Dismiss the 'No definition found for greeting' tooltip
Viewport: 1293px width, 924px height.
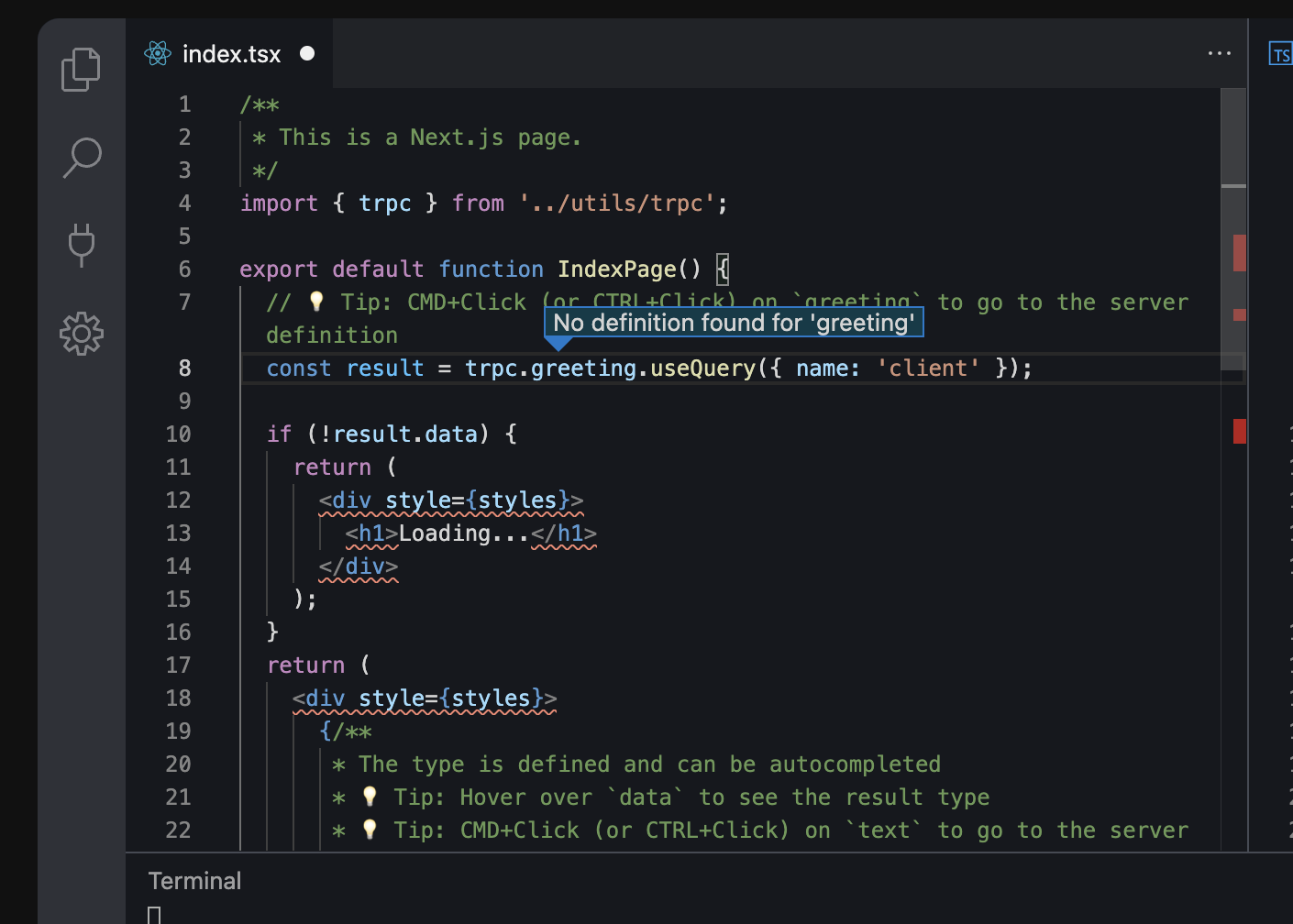pos(734,322)
